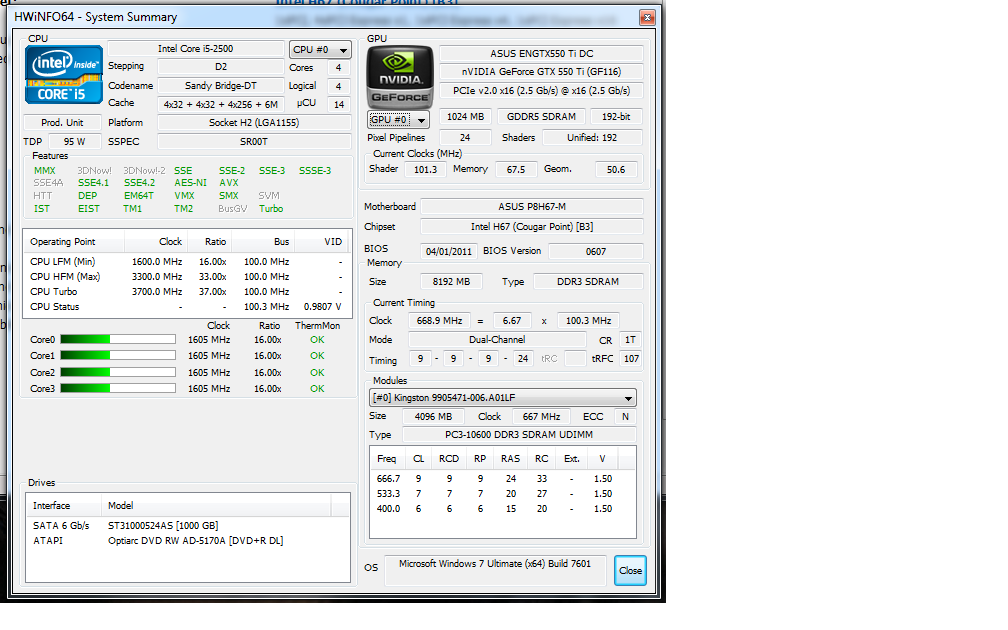
Task: Click the SSSE-3 feature label
Action: pos(315,170)
